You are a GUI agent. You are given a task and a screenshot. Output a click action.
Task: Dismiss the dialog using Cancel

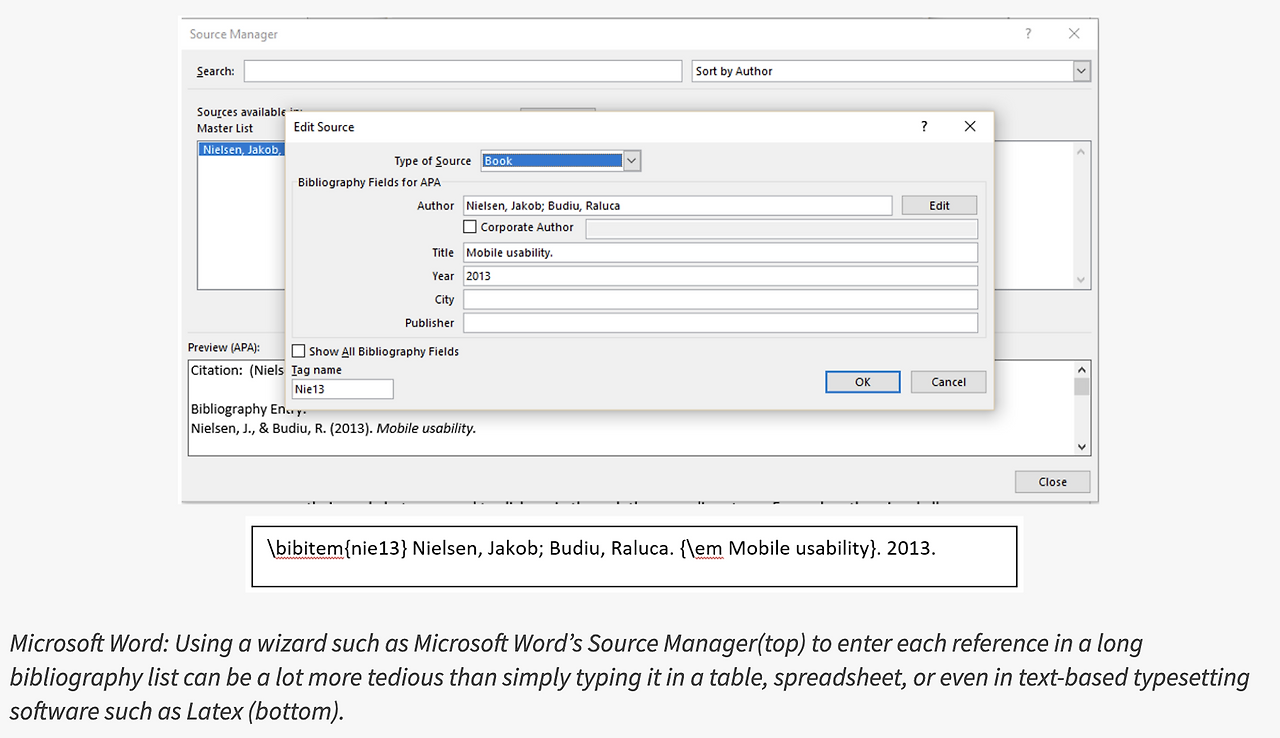[947, 381]
